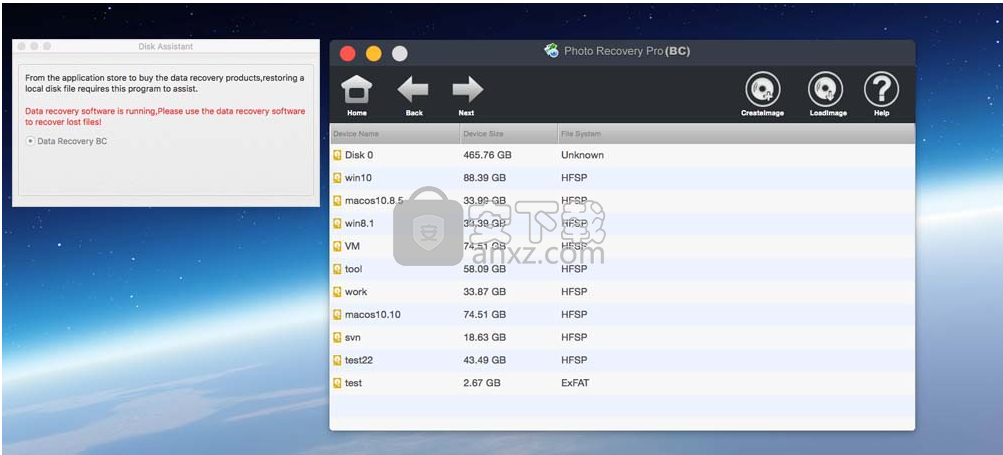Select the Disk 0 device row
Viewport: 1003px width, 455px height.
pos(622,155)
